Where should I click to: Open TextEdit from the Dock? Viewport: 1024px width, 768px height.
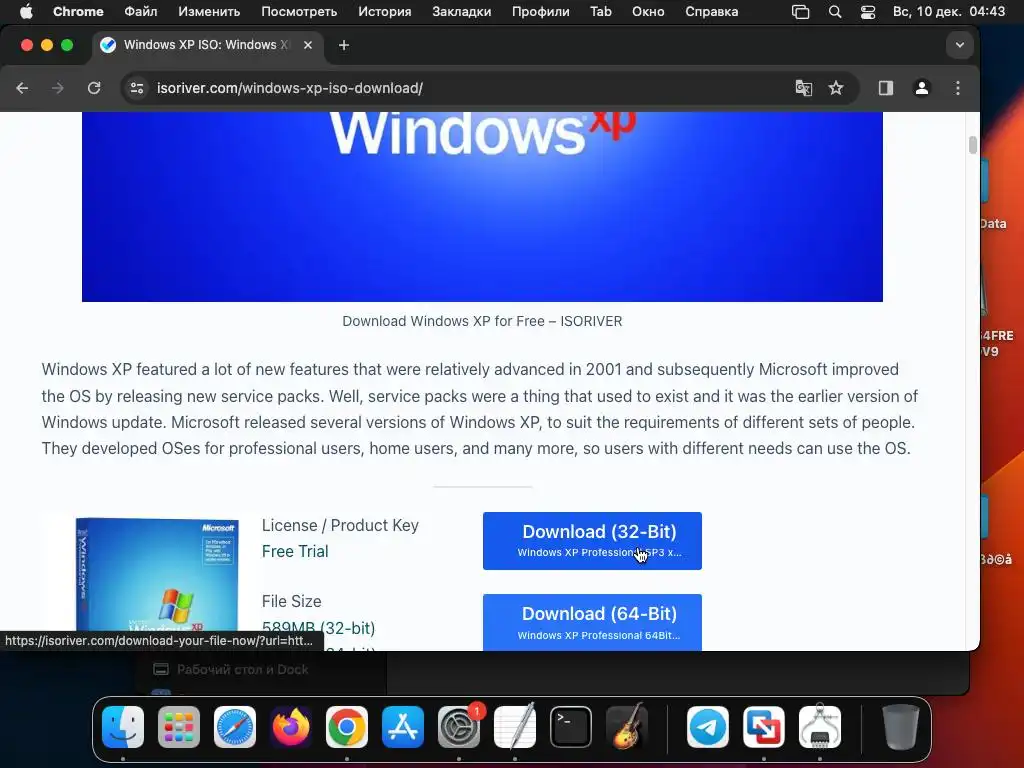[x=515, y=727]
